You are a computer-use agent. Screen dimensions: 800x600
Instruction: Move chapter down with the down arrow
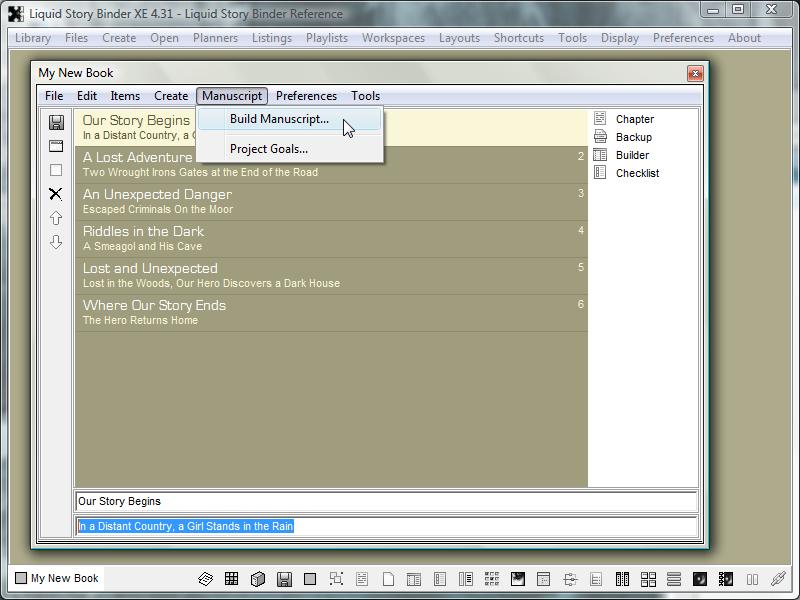click(56, 242)
